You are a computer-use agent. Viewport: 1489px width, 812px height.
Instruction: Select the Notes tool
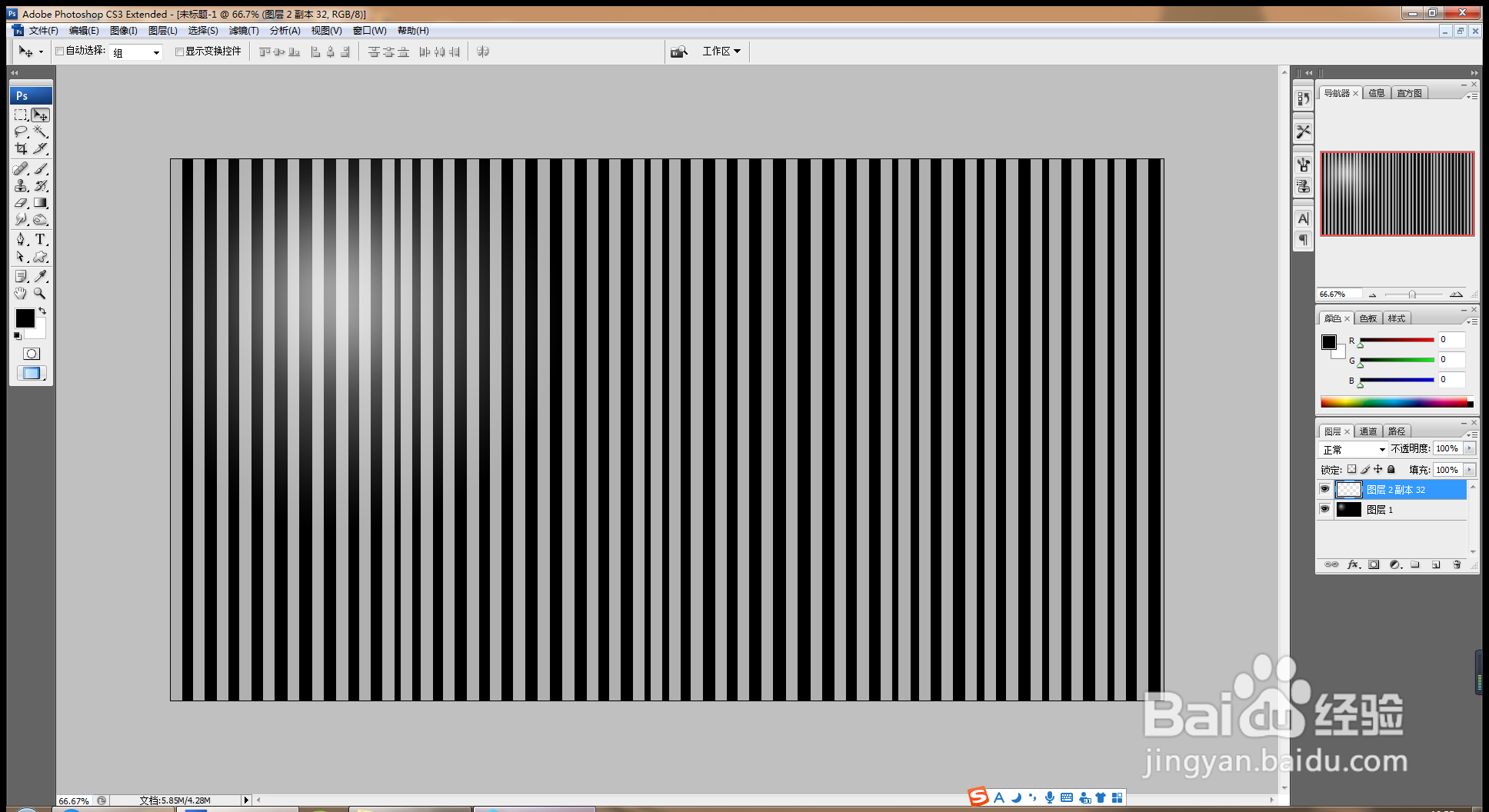coord(22,276)
